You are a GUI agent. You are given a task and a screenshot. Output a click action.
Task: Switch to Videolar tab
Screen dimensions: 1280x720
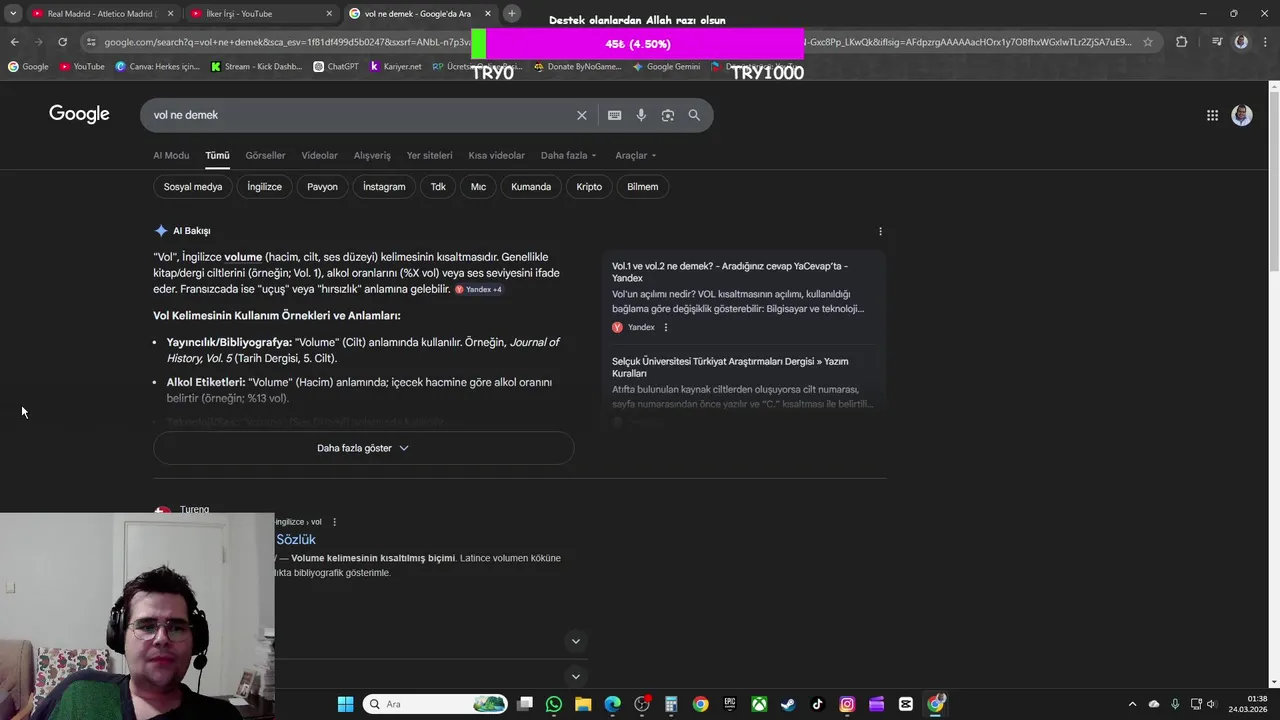pos(319,155)
